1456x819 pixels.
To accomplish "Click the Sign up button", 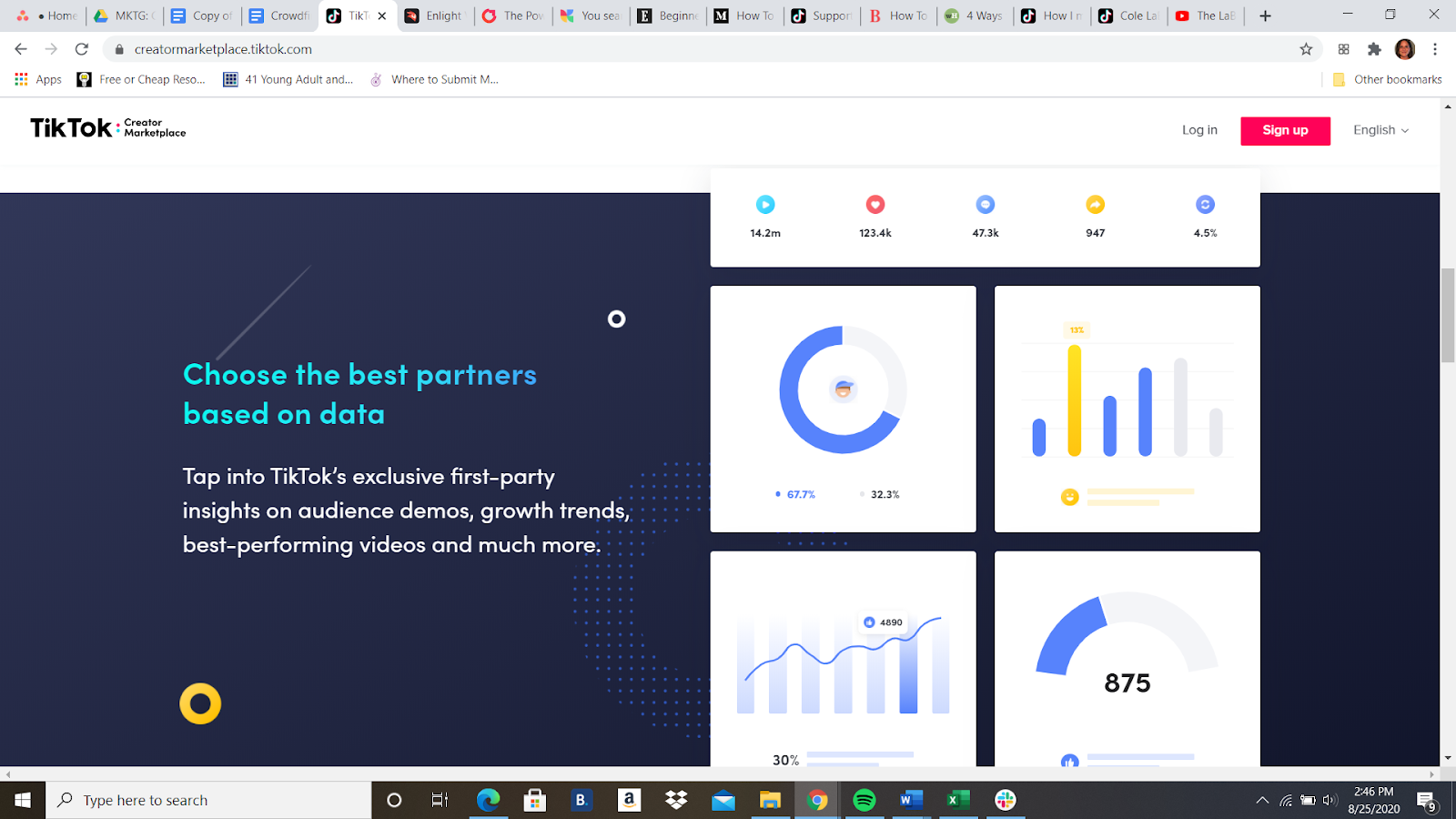I will 1285,130.
